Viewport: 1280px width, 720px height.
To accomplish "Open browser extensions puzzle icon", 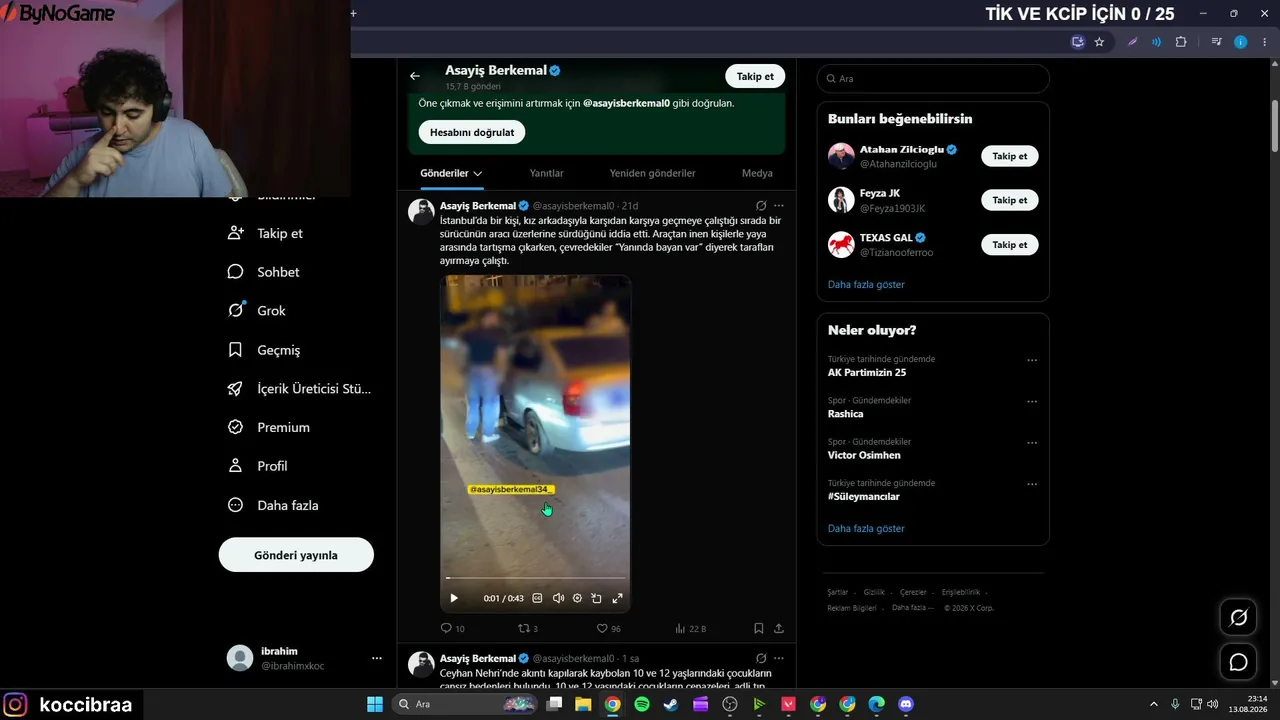I will [x=1181, y=42].
